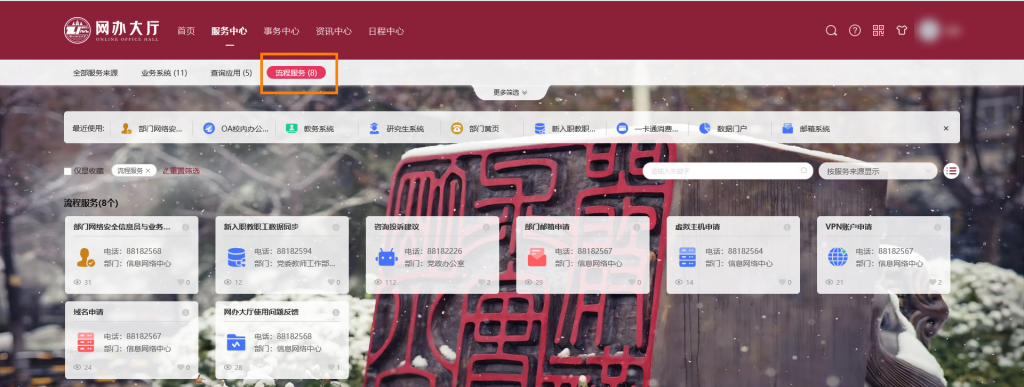Click the search magnifier icon in header
This screenshot has width=1024, height=387.
point(831,31)
